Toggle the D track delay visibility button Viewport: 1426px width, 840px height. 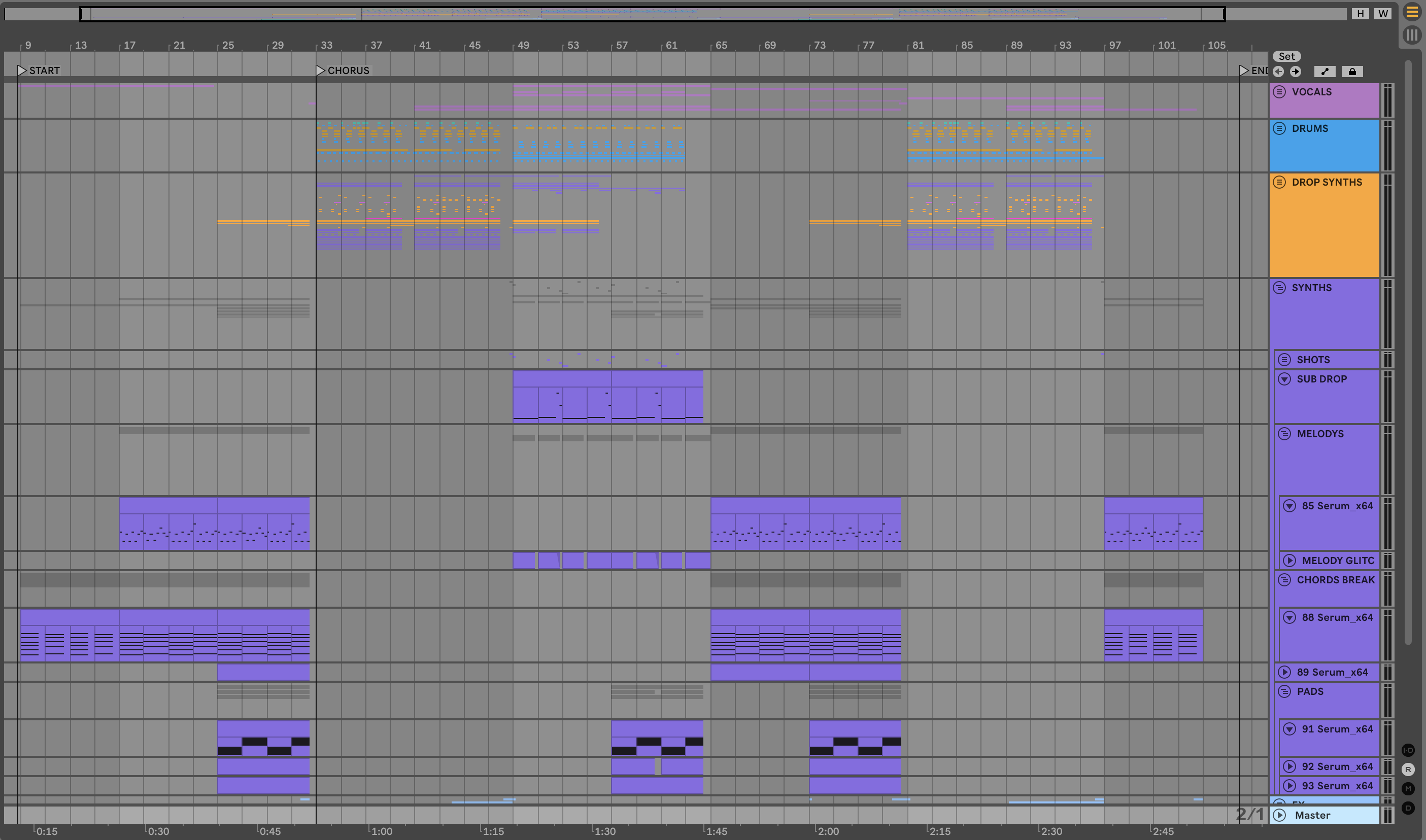[x=1408, y=808]
